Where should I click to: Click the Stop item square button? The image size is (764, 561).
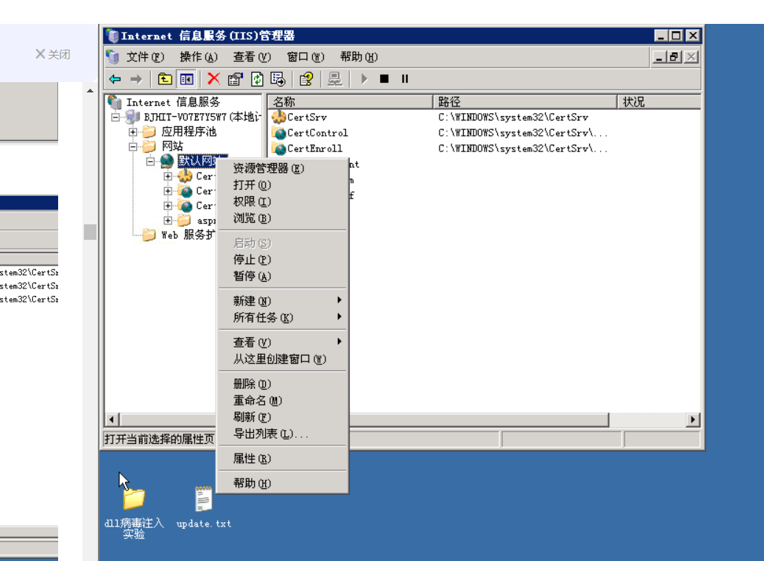click(384, 79)
